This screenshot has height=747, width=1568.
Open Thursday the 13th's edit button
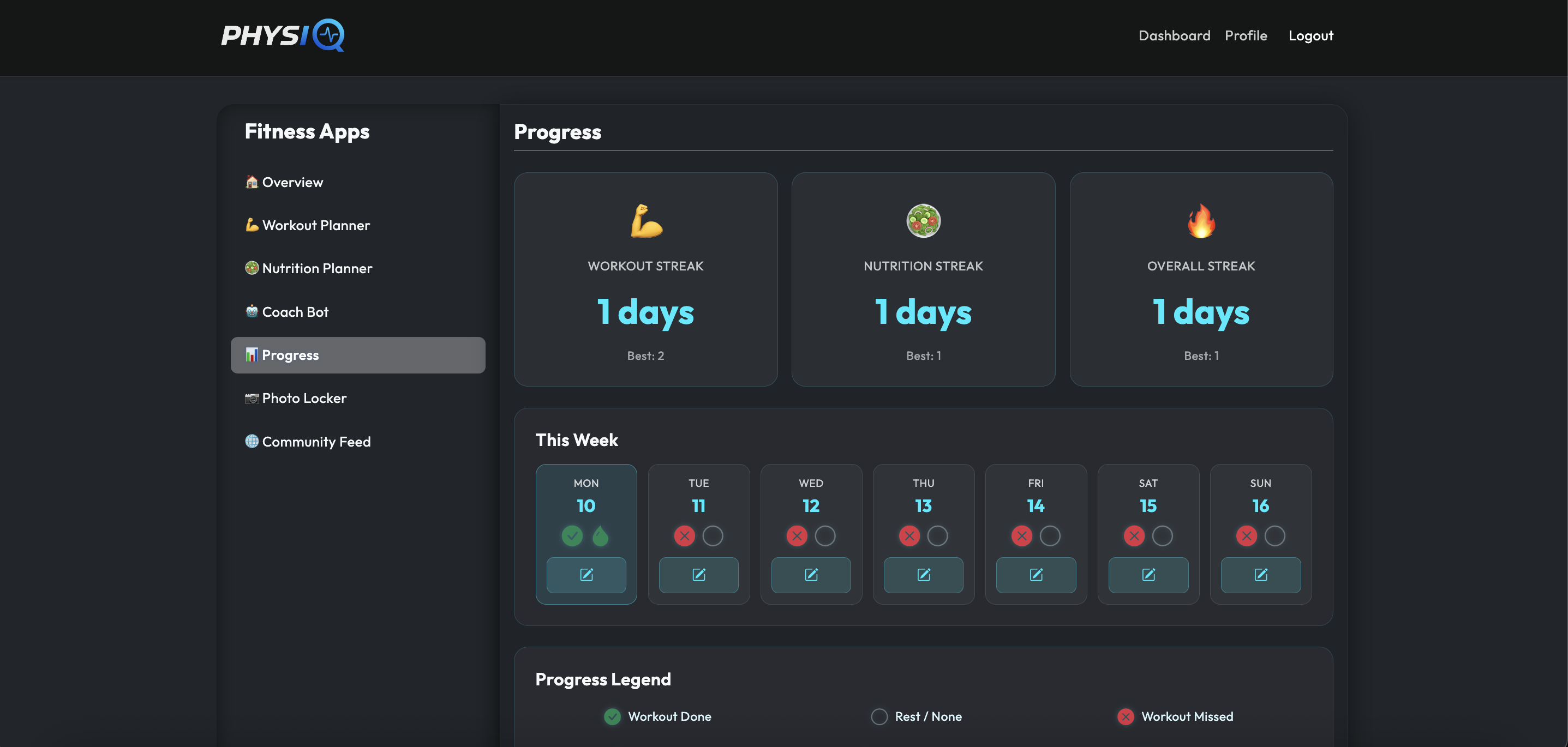click(923, 575)
